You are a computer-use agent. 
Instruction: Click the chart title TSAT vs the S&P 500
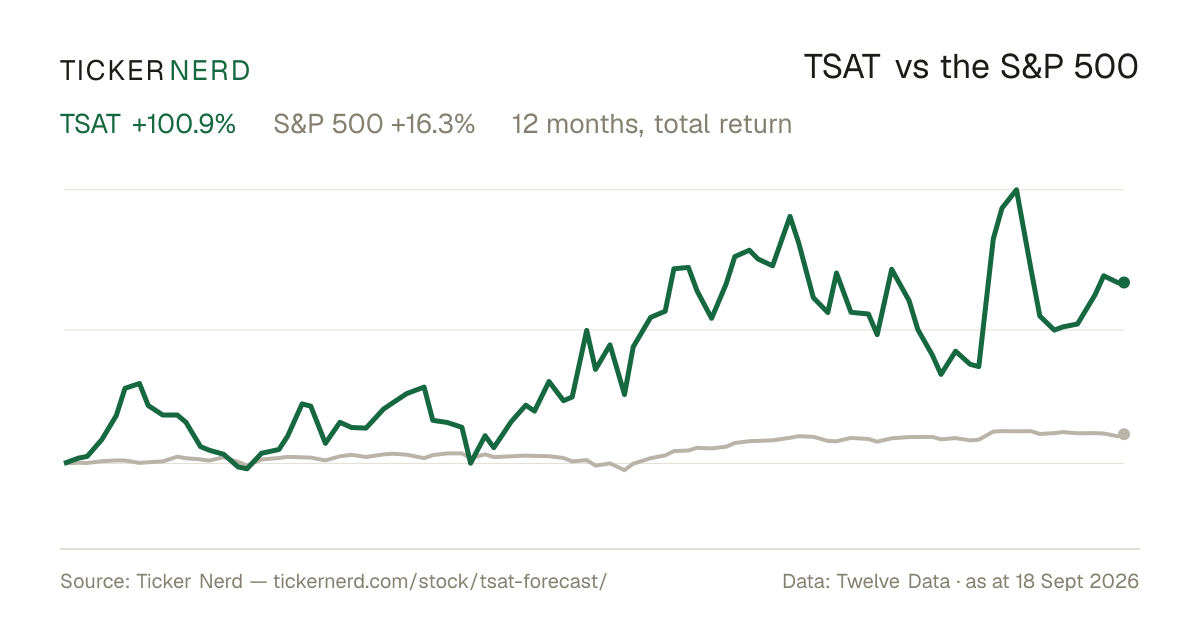(971, 68)
